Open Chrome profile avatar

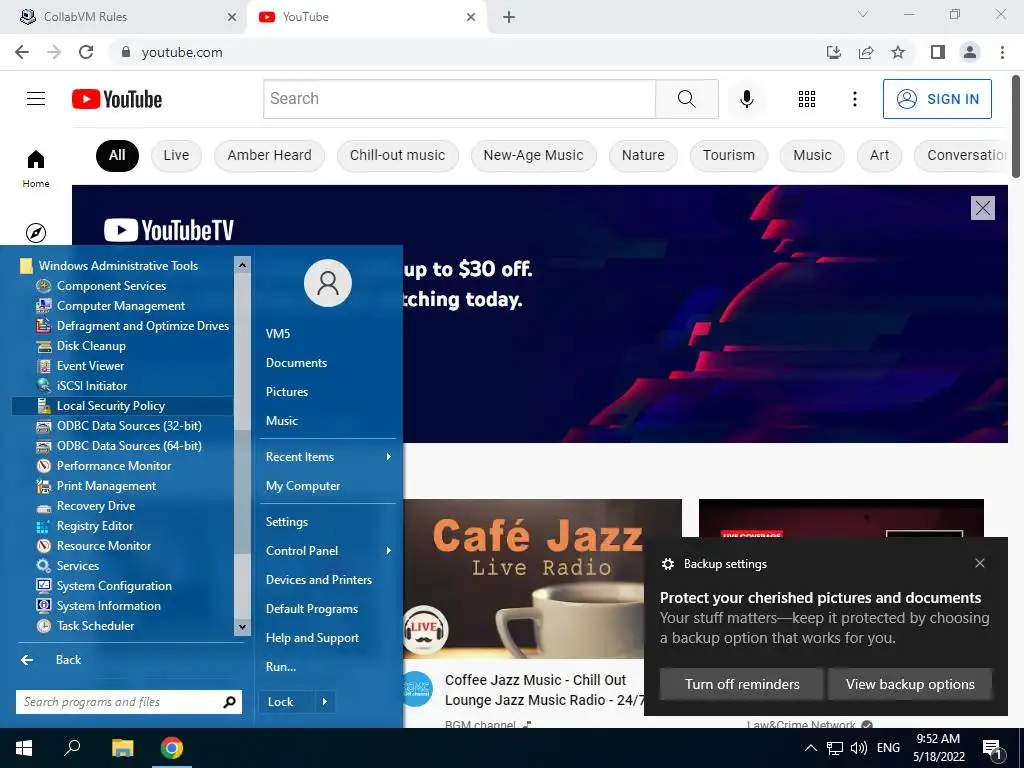(x=970, y=52)
